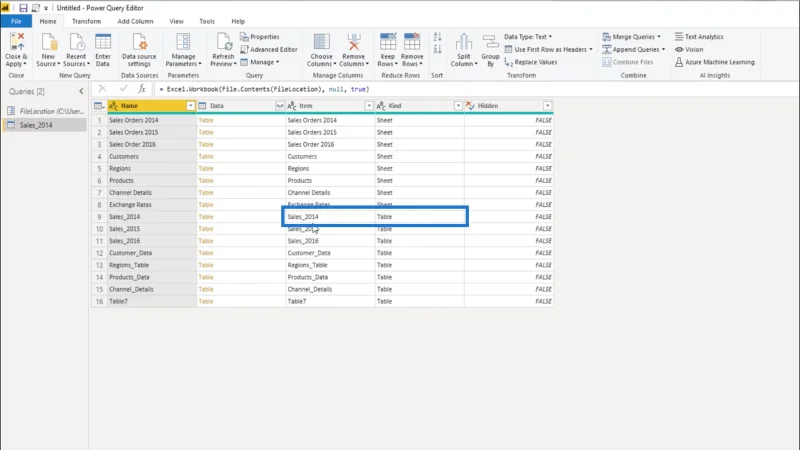Switch to the Home tab
This screenshot has height=450, width=800.
48,21
